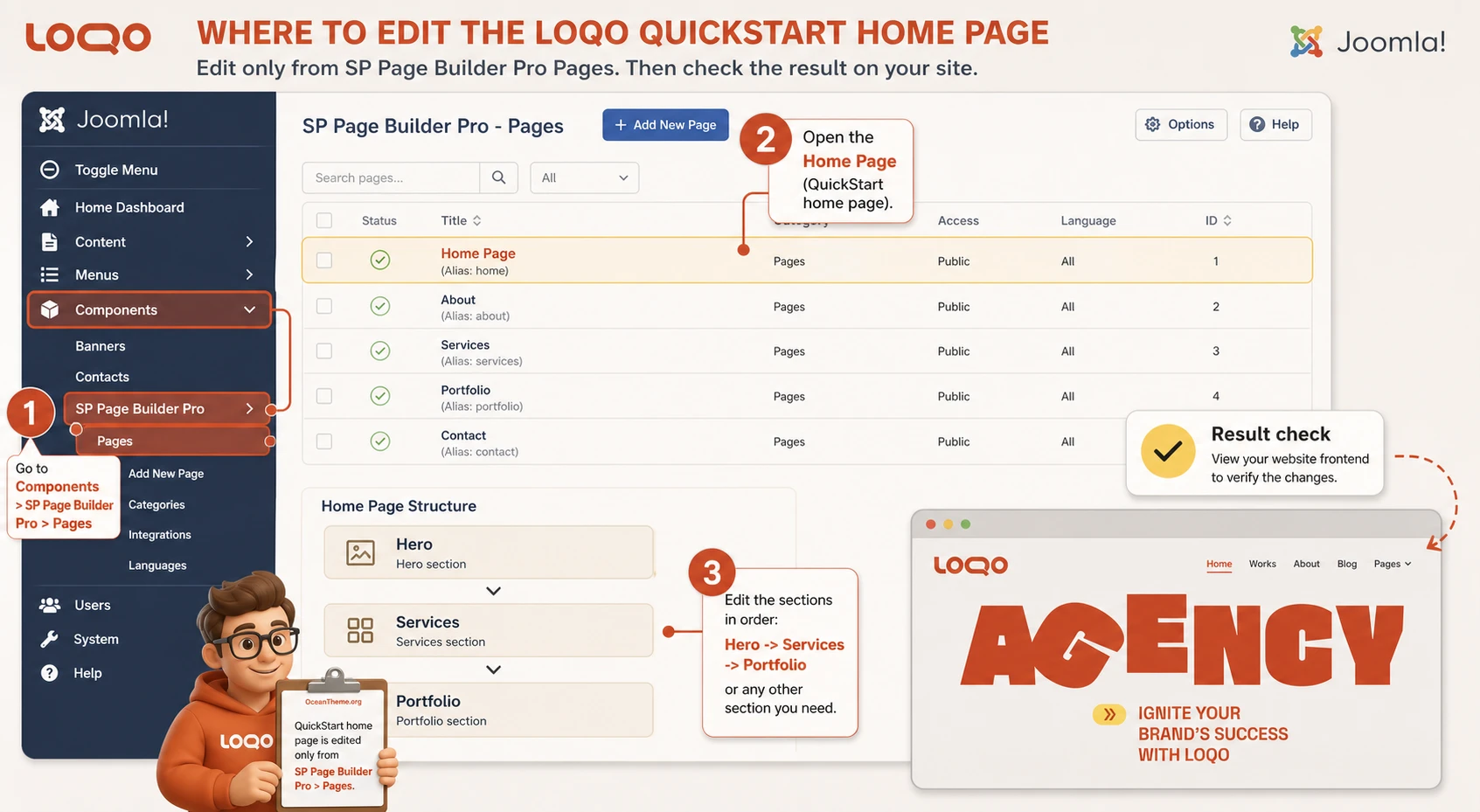Click the ID column sort arrows
The image size is (1480, 812).
pos(1227,220)
